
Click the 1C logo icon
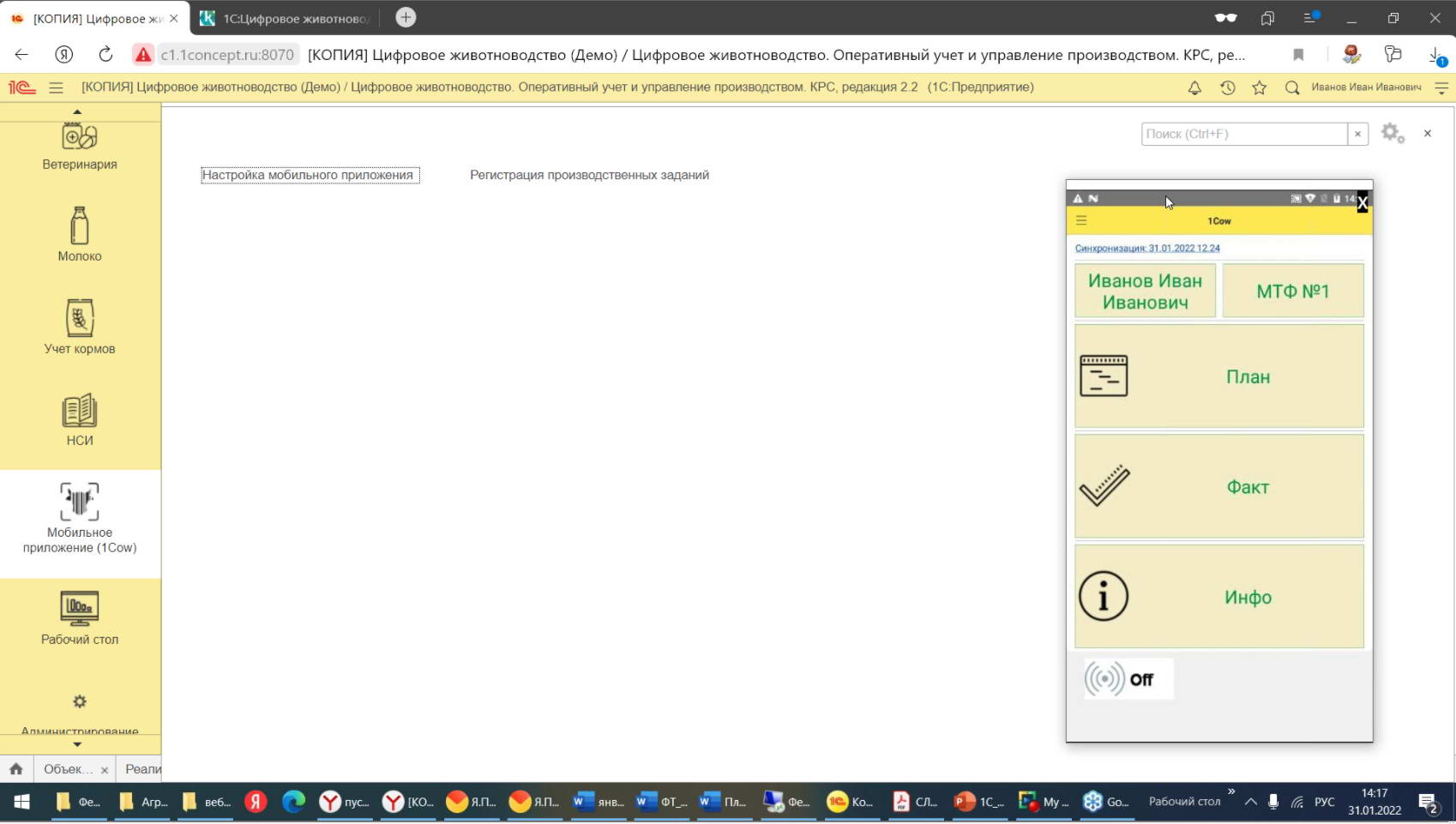pos(22,87)
